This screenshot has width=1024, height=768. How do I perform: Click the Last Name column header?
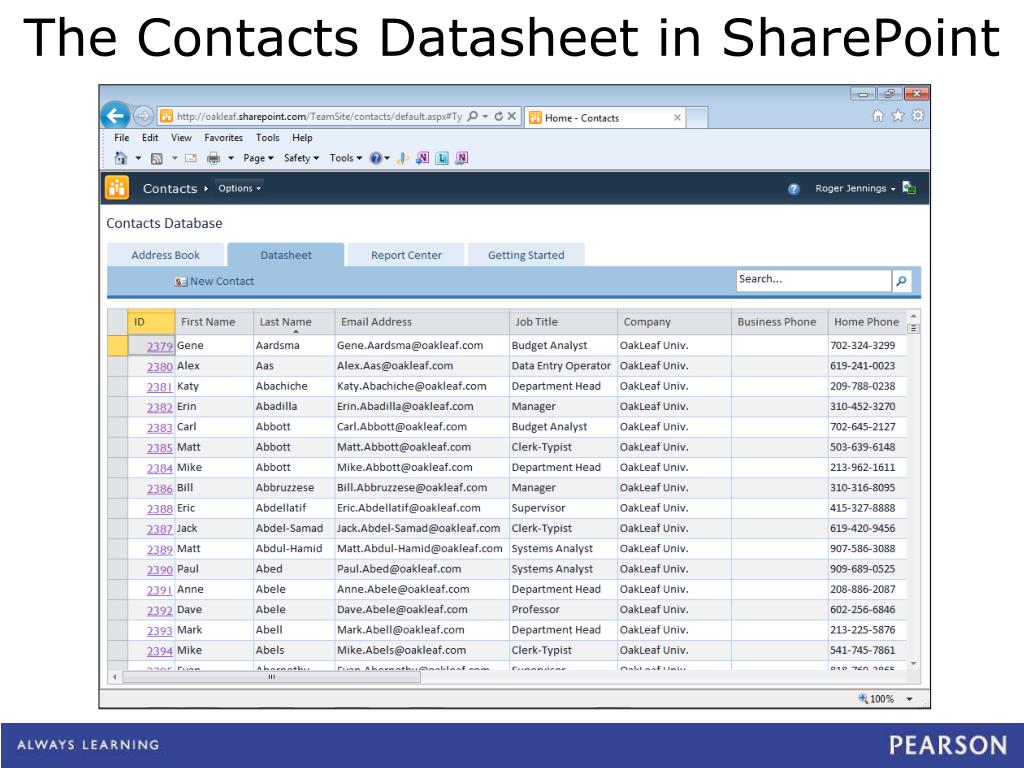tap(294, 322)
